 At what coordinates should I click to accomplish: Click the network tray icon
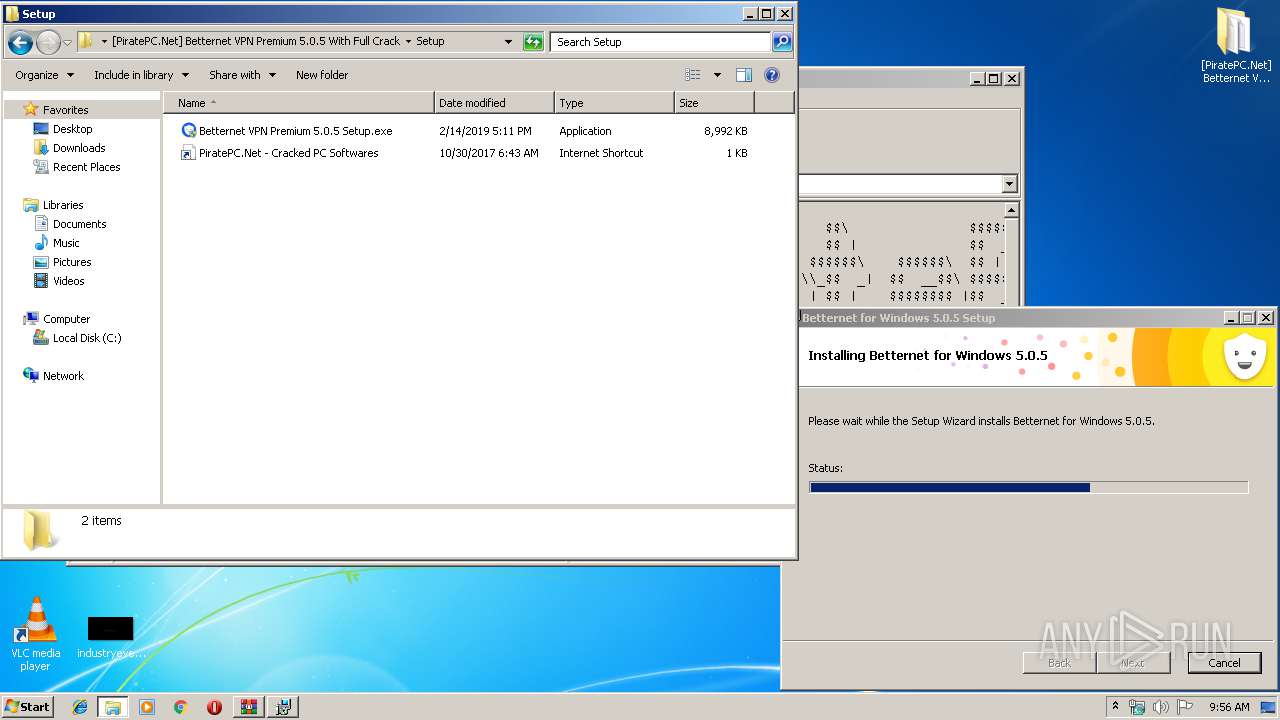pyautogui.click(x=1137, y=707)
